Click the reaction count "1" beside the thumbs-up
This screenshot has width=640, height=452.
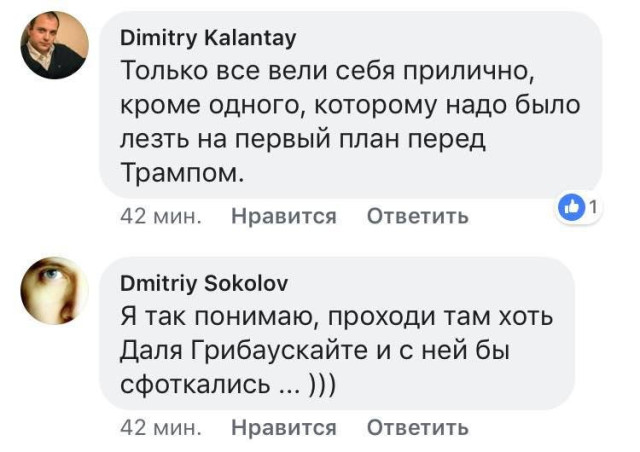point(593,208)
